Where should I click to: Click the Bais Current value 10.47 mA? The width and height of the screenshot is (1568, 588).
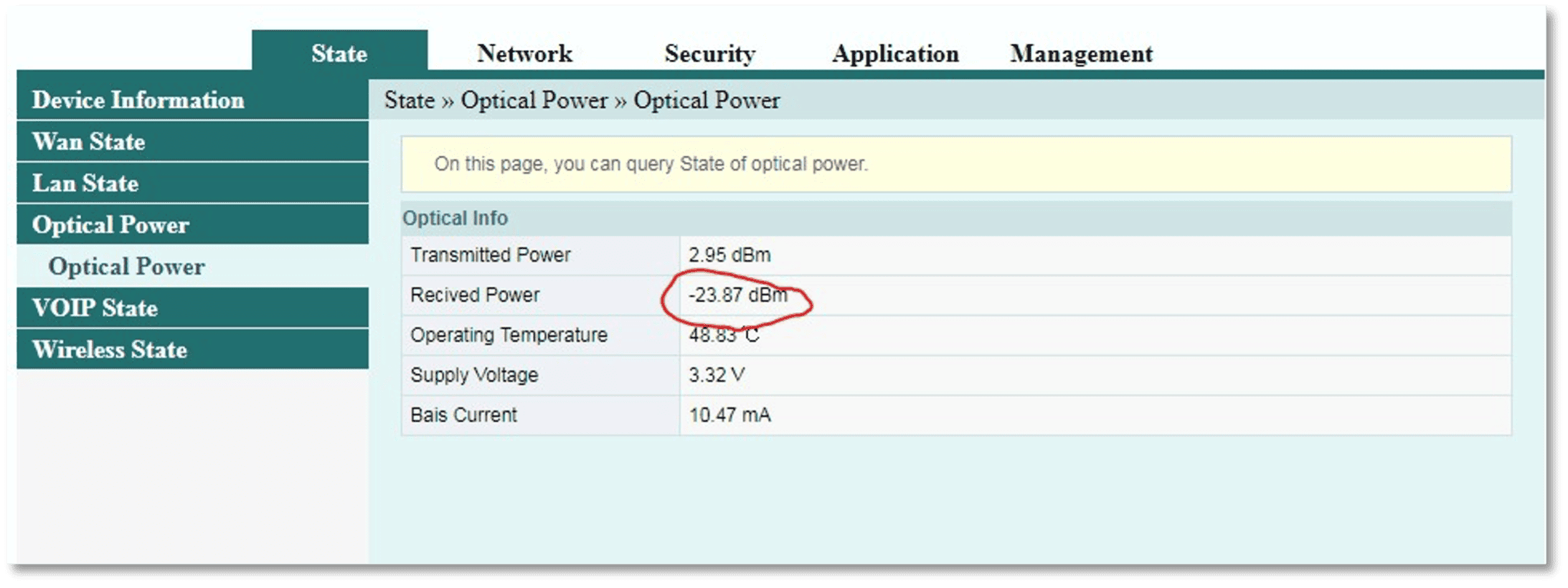(x=729, y=415)
